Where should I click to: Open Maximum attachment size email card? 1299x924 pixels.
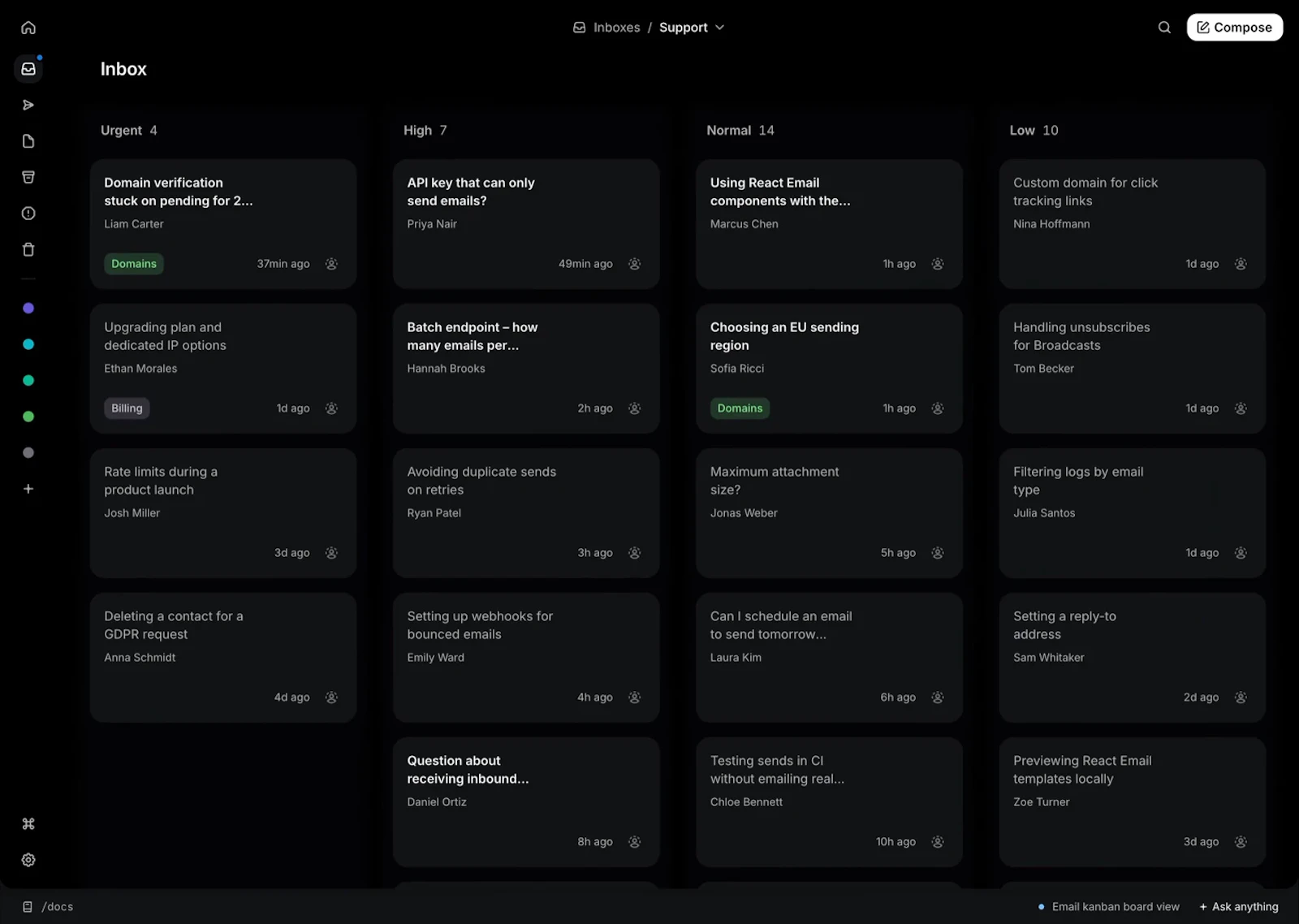tap(829, 513)
